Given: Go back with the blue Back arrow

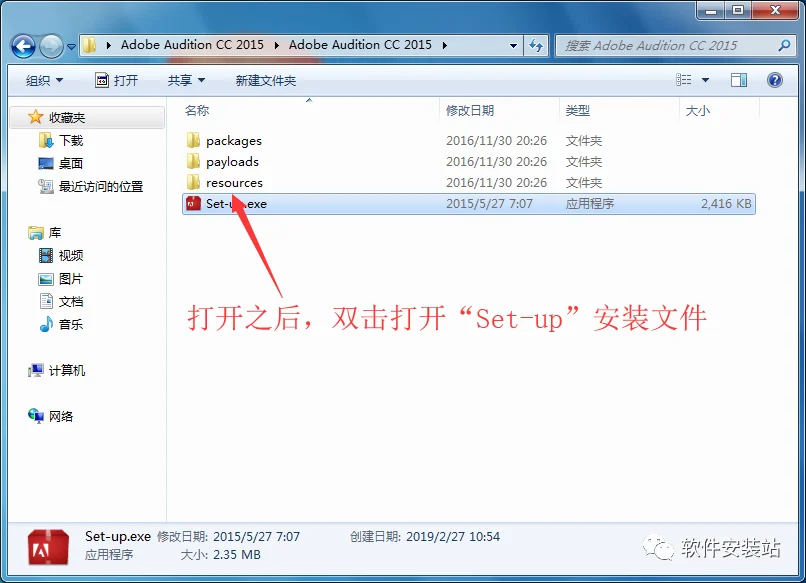Looking at the screenshot, I should click(23, 46).
